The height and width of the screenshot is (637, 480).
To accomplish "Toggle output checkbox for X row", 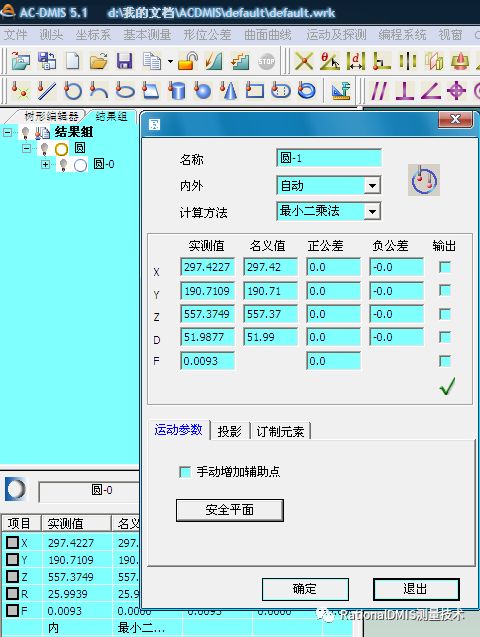I will pos(445,267).
